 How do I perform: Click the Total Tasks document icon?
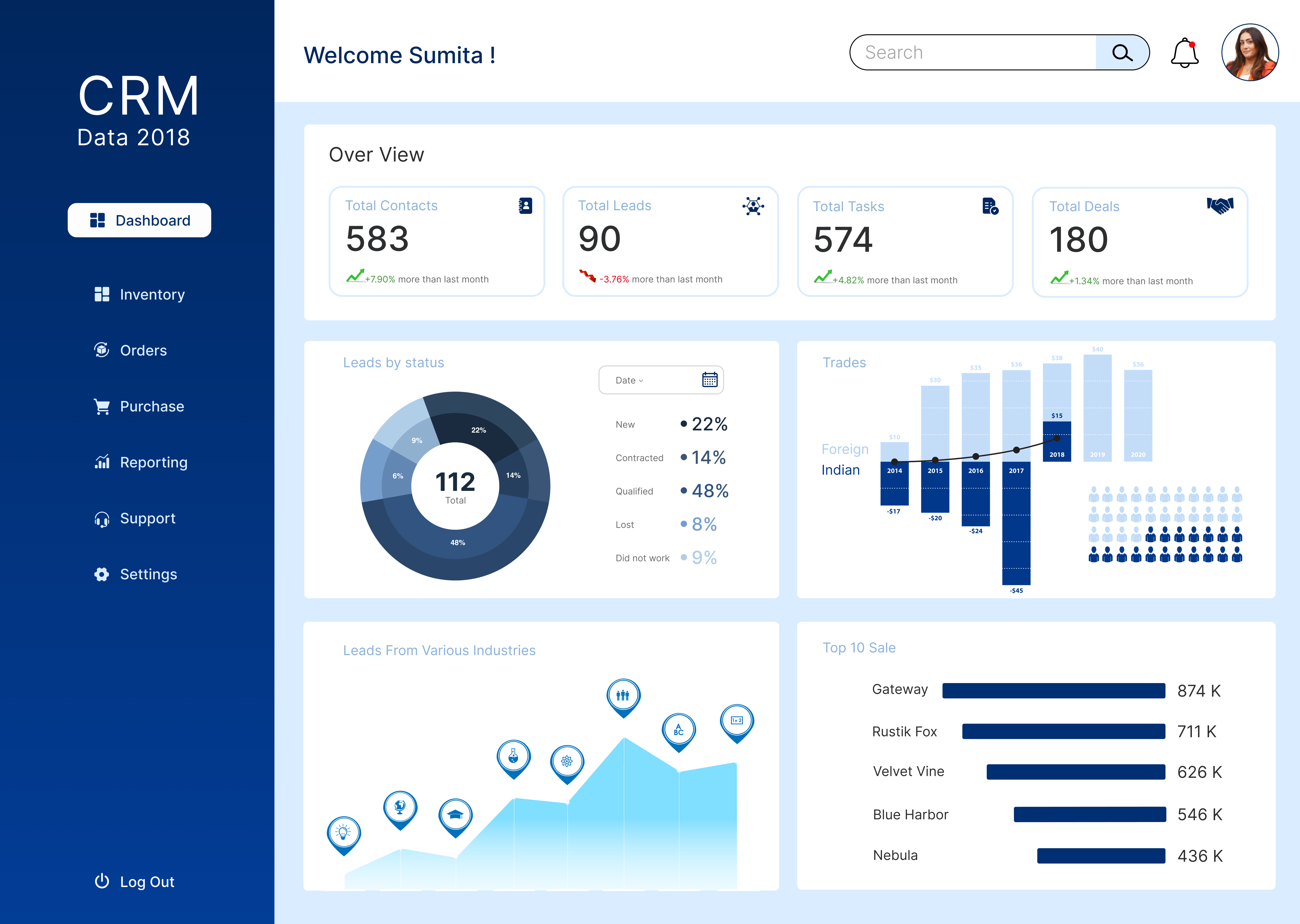pyautogui.click(x=990, y=206)
